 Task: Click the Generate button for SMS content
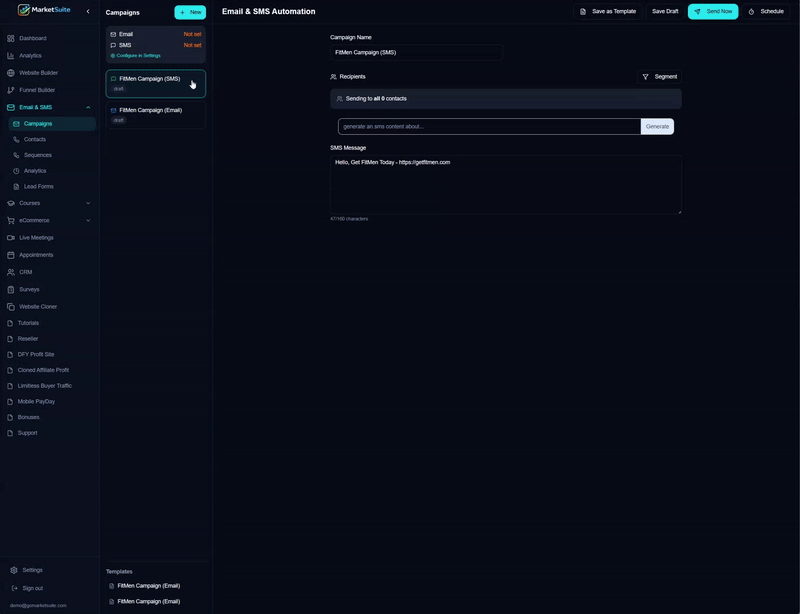click(x=657, y=126)
